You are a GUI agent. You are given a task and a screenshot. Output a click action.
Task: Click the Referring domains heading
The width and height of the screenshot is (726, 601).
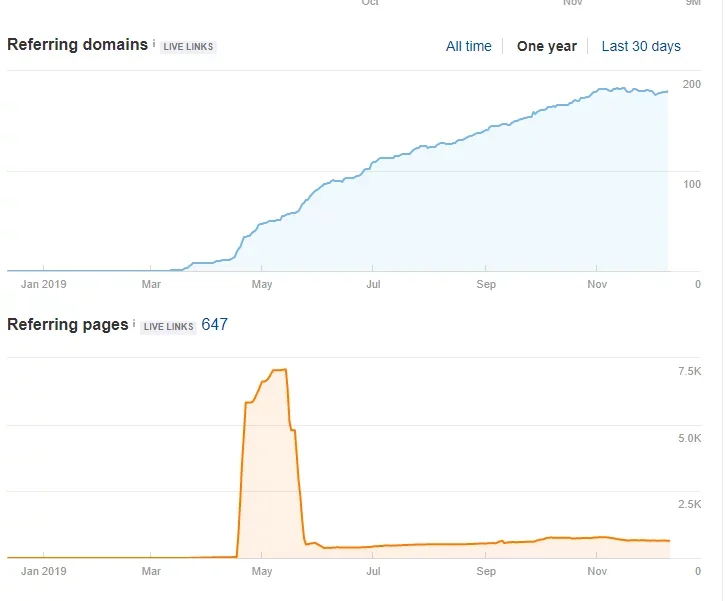(77, 45)
